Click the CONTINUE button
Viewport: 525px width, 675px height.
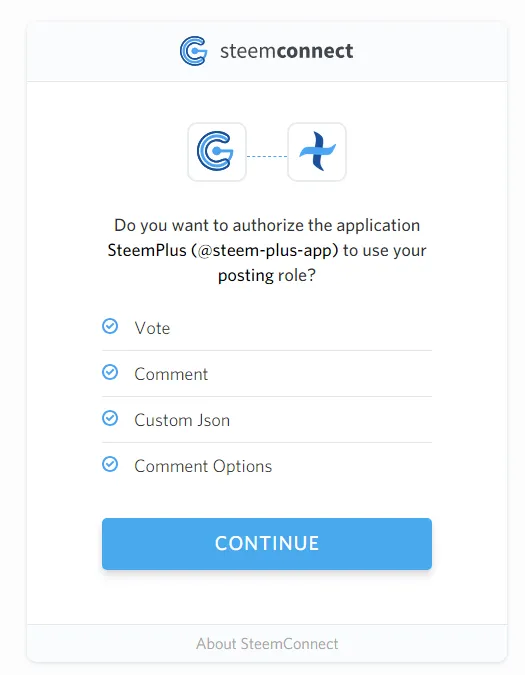(267, 544)
